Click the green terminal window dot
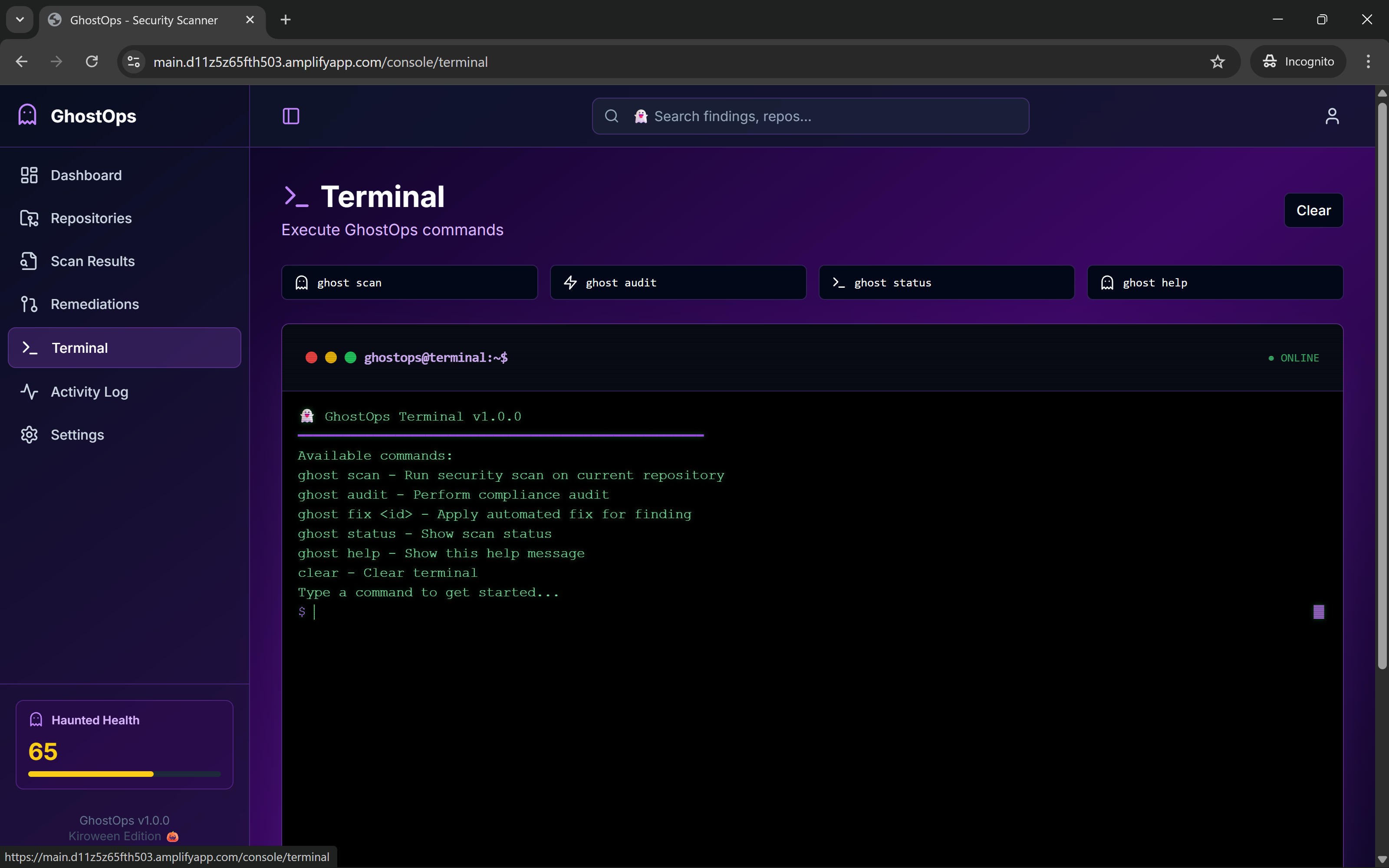 click(350, 358)
